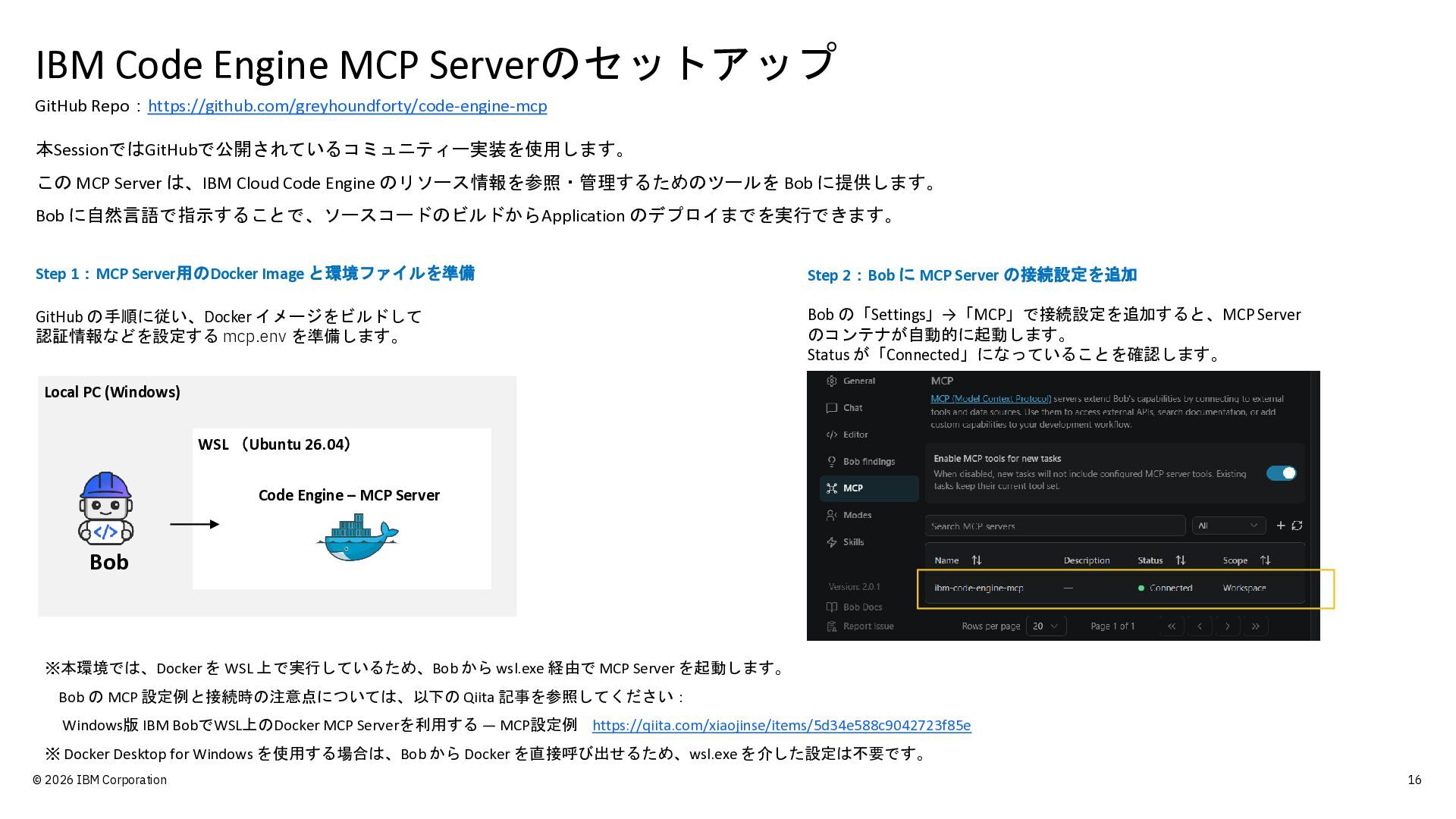Click the slide page number 16

pyautogui.click(x=1414, y=780)
